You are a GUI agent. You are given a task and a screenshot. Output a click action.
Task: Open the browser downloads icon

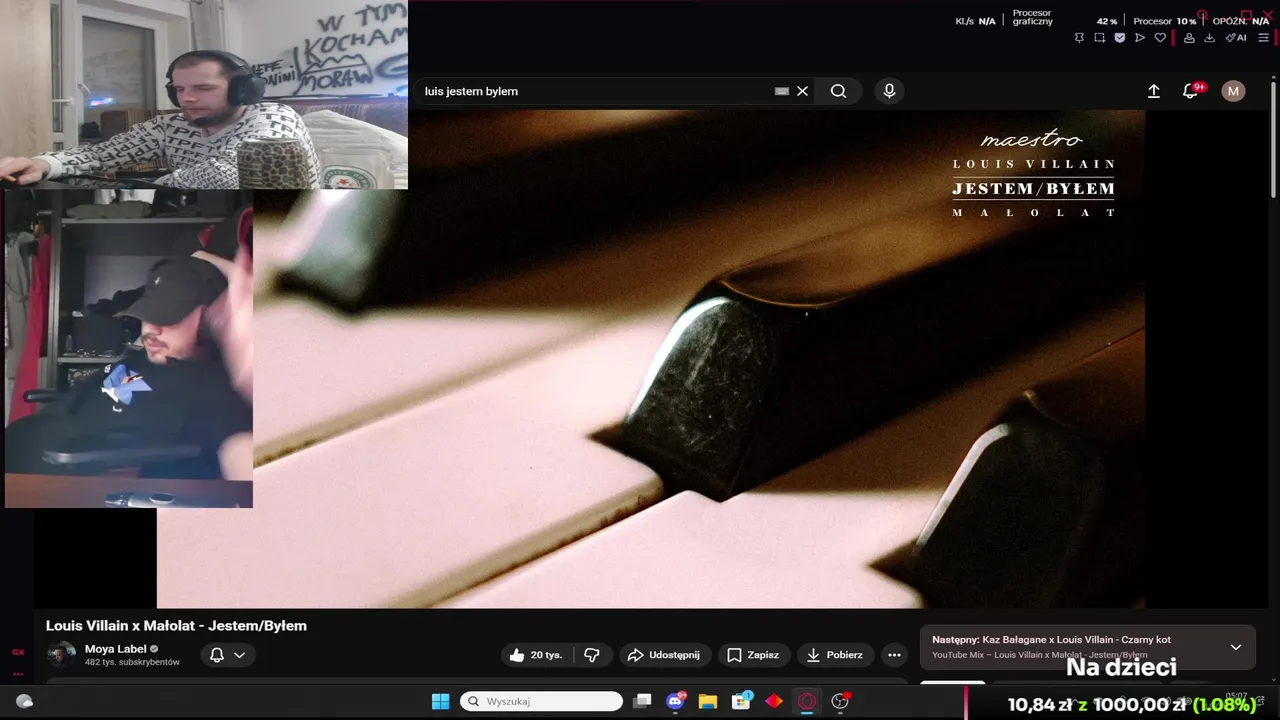point(1209,38)
